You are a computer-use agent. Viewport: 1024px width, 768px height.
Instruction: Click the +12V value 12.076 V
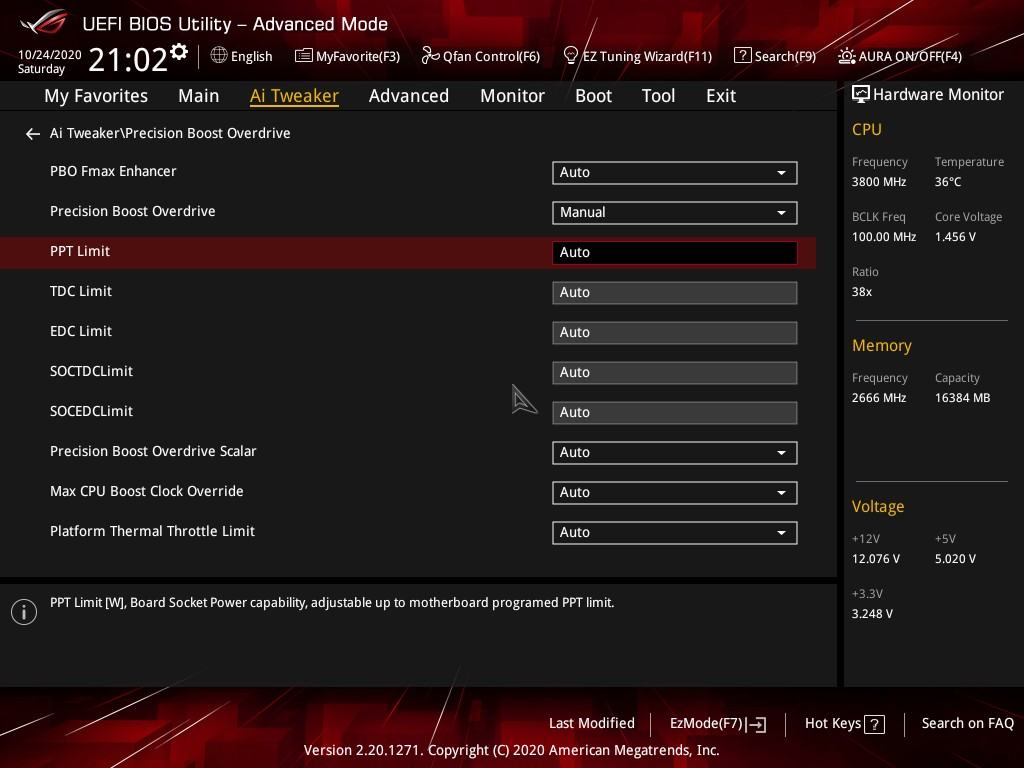[x=875, y=559]
